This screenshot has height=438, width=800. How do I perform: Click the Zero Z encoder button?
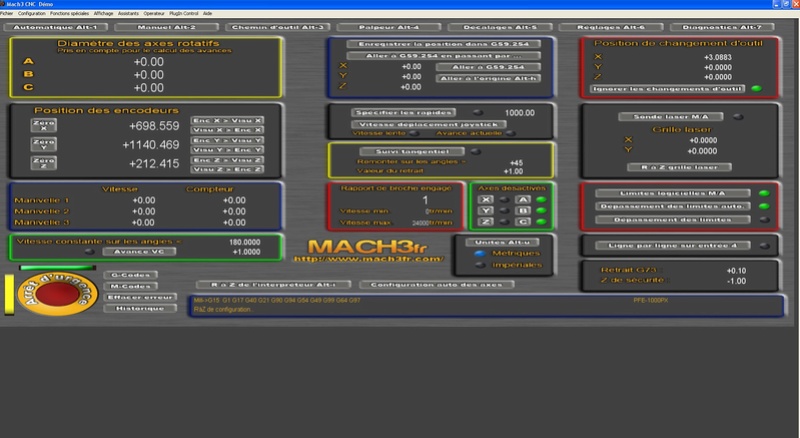(44, 163)
